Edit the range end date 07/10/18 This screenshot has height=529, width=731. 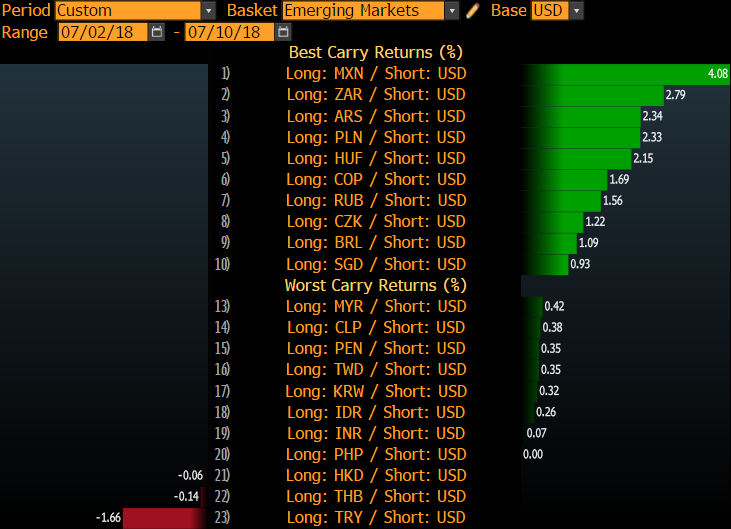point(228,32)
